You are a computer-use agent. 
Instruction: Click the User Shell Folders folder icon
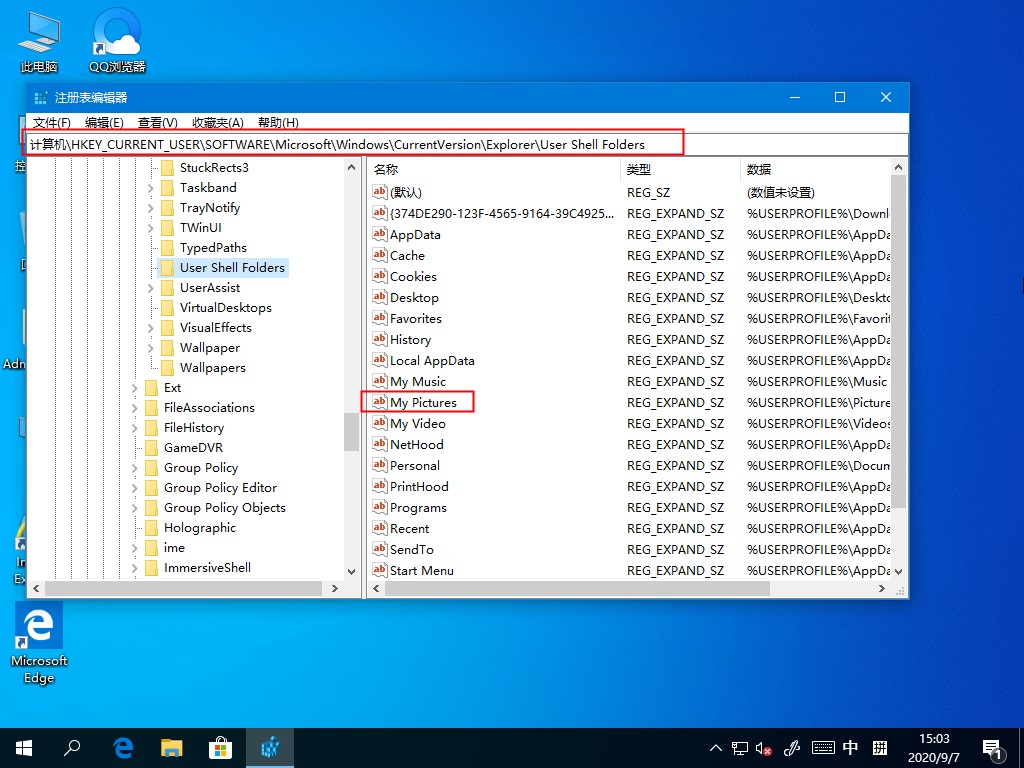click(x=168, y=267)
